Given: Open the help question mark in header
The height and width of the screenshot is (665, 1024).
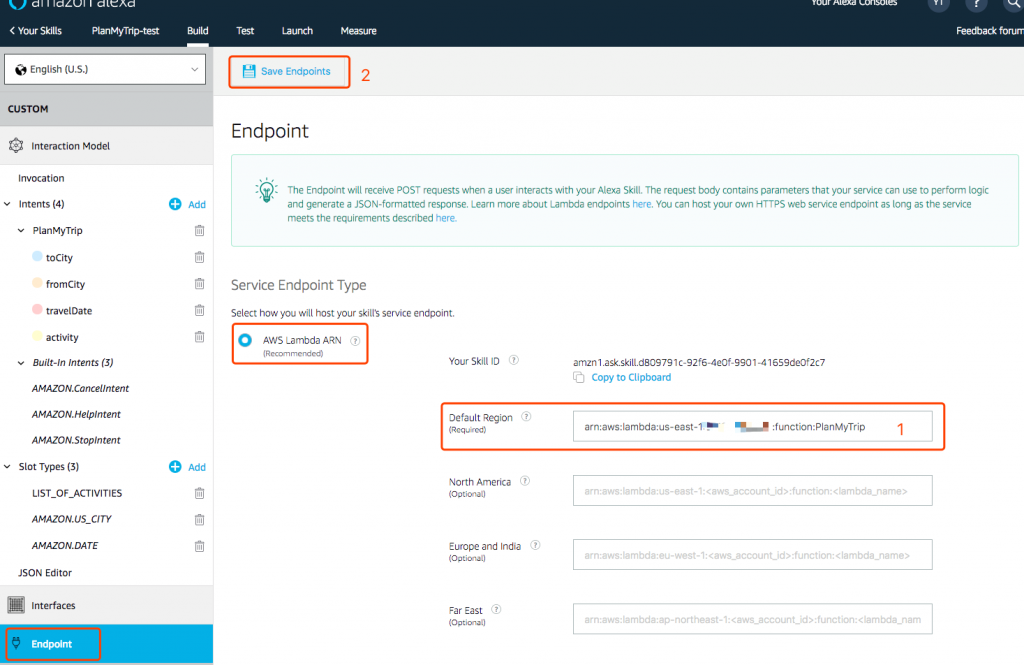Looking at the screenshot, I should click(x=976, y=5).
